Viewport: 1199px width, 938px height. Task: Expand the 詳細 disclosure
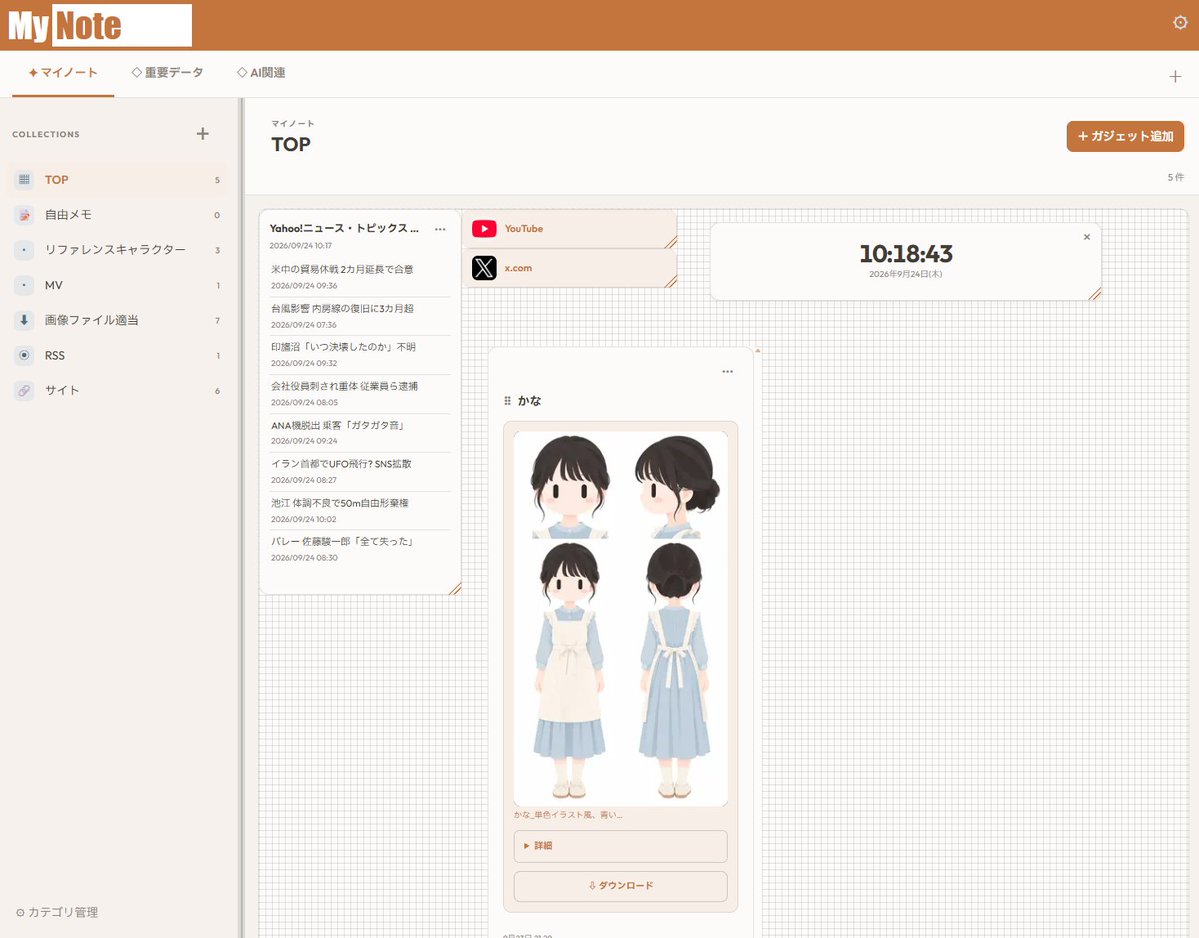pyautogui.click(x=620, y=845)
